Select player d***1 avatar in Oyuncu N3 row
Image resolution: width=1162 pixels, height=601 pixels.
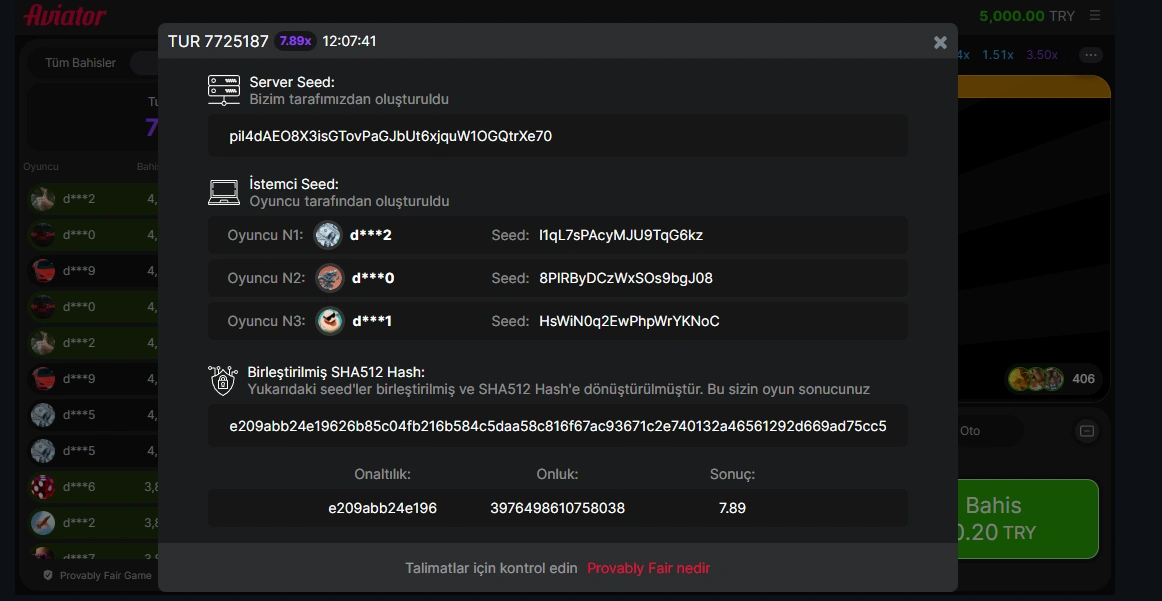click(x=330, y=321)
